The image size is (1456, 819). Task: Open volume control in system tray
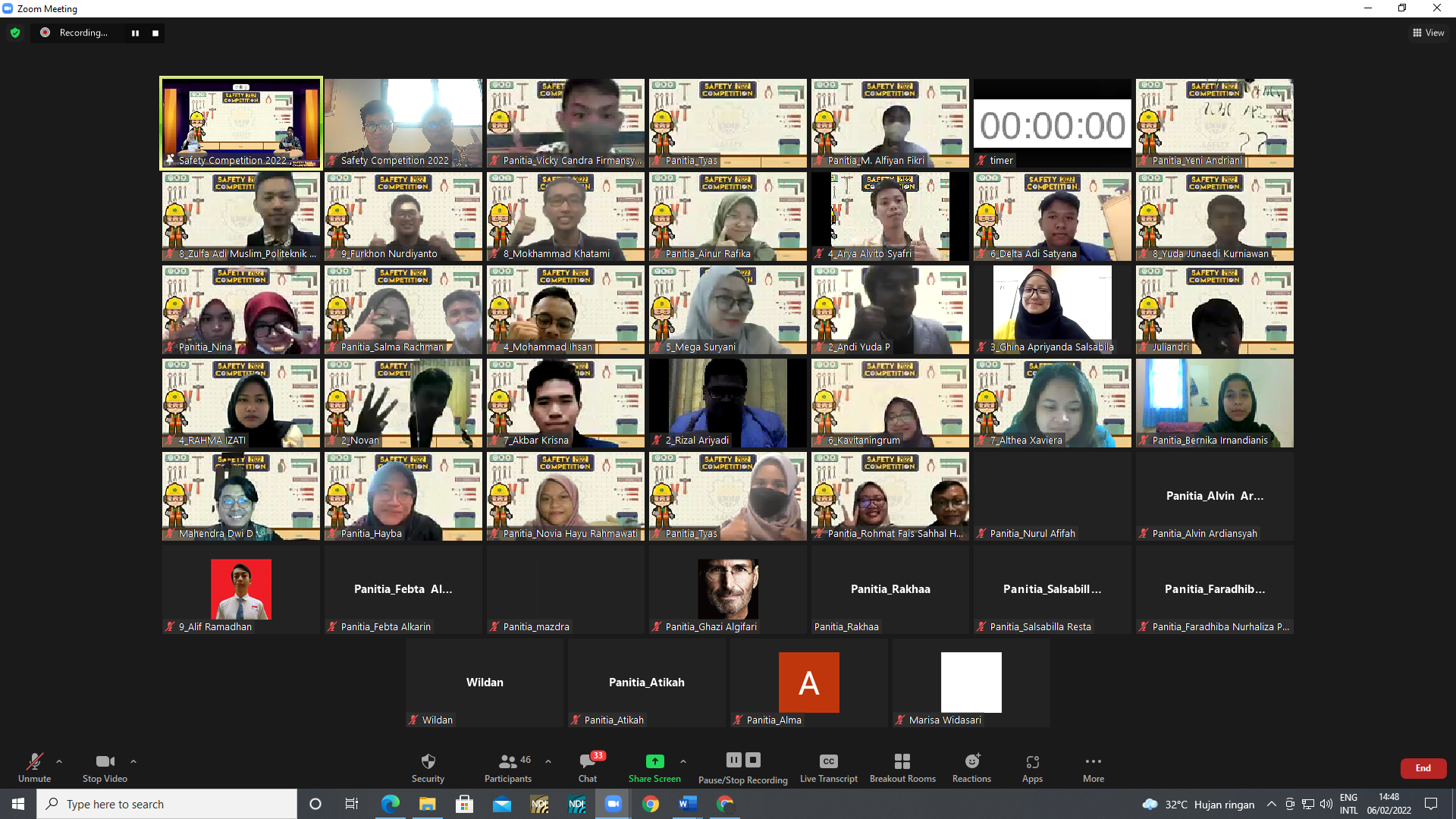point(1326,804)
